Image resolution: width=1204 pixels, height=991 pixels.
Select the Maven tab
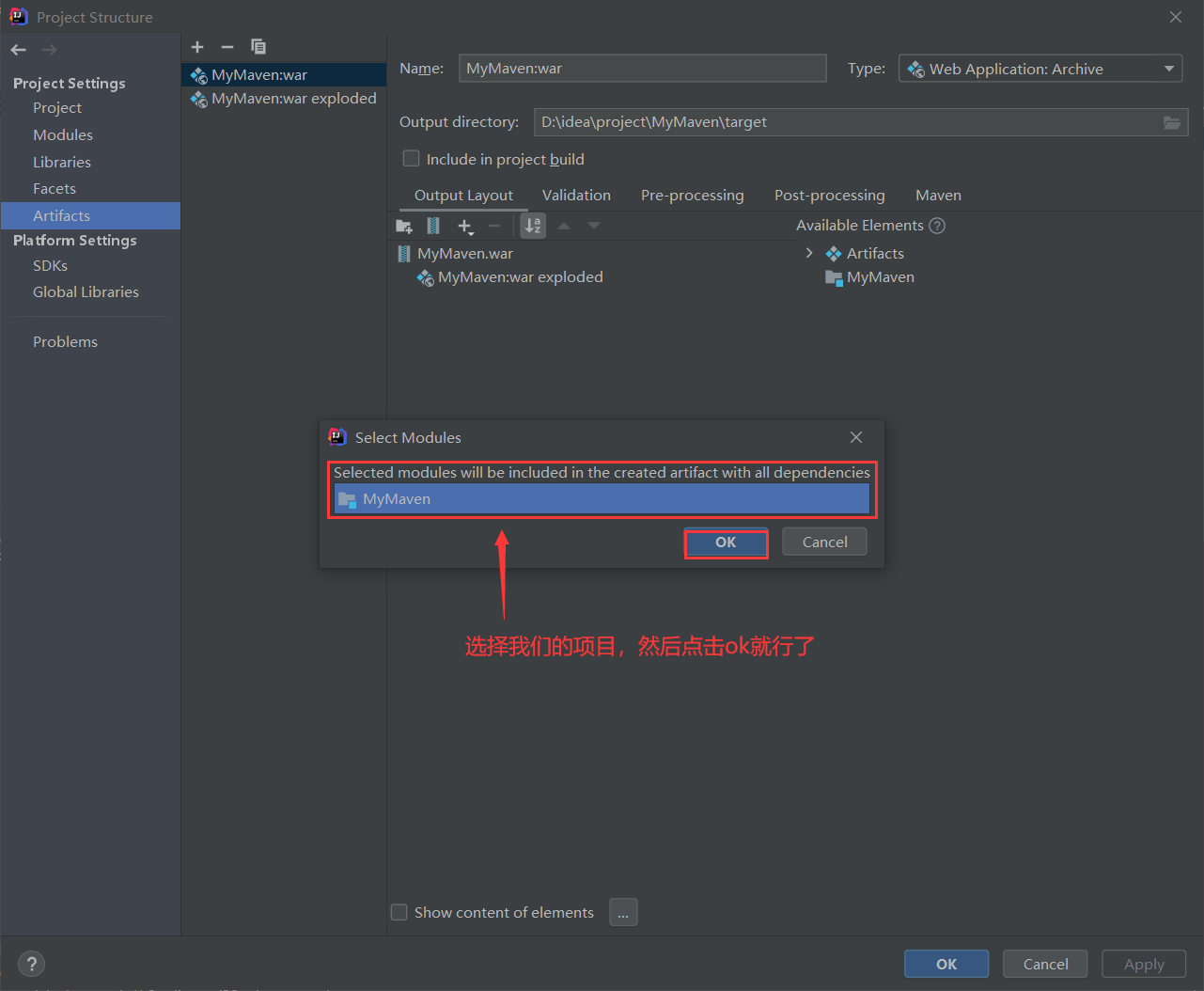tap(938, 196)
